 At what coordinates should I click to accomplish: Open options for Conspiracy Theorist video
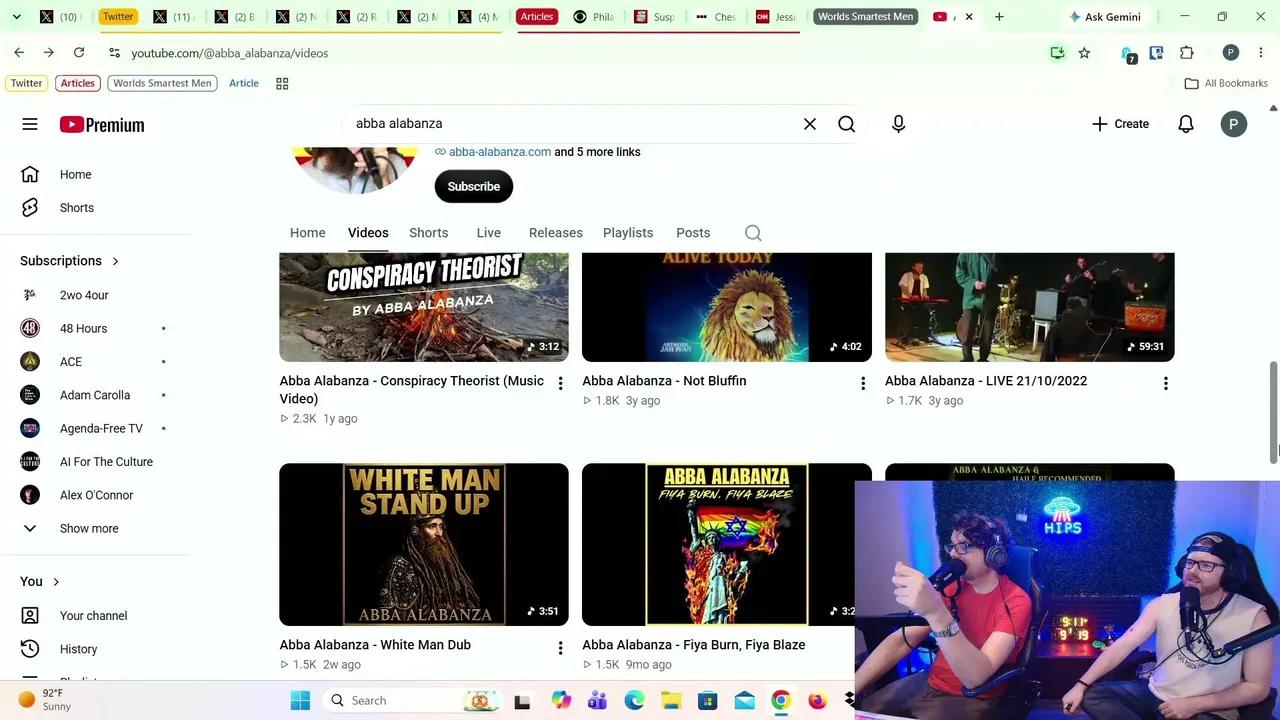pos(560,383)
